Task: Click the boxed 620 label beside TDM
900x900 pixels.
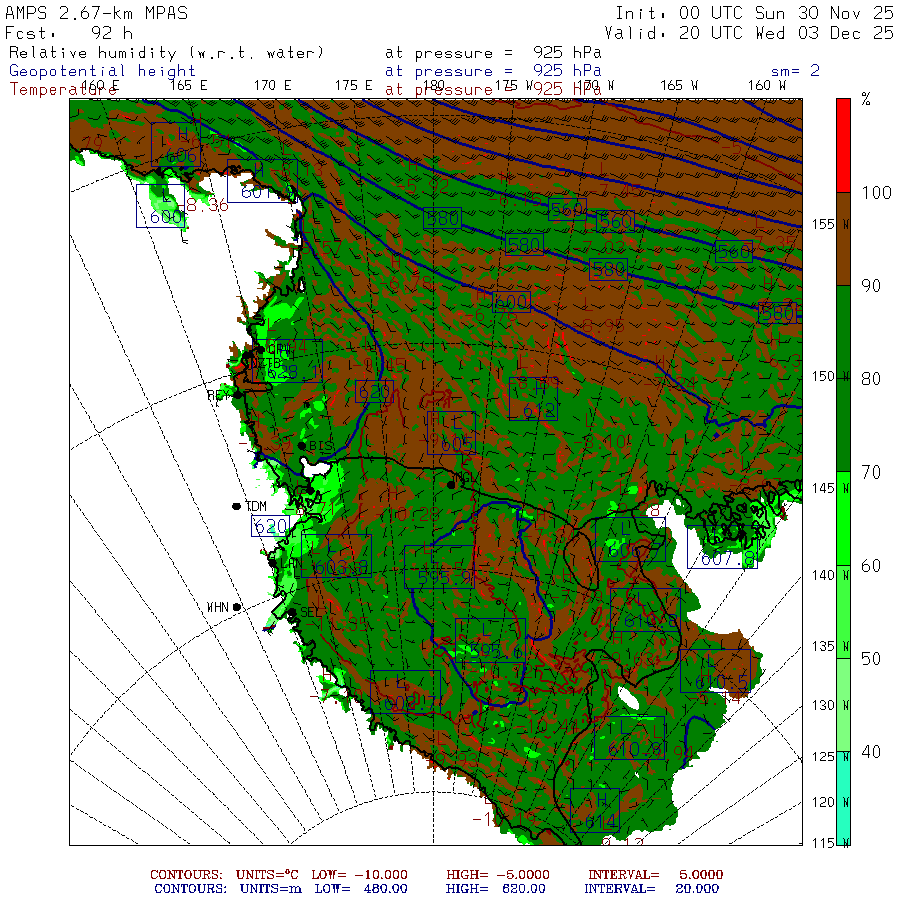Action: click(270, 526)
